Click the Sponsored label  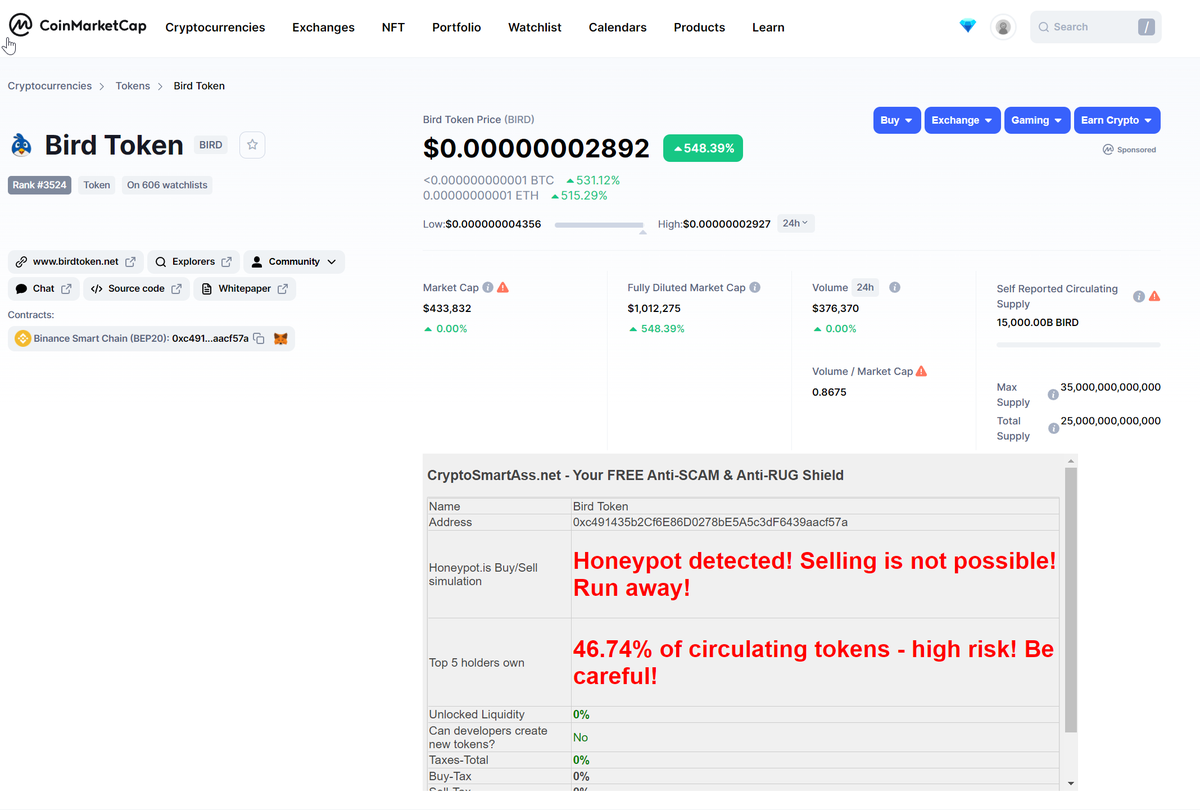pos(1130,150)
